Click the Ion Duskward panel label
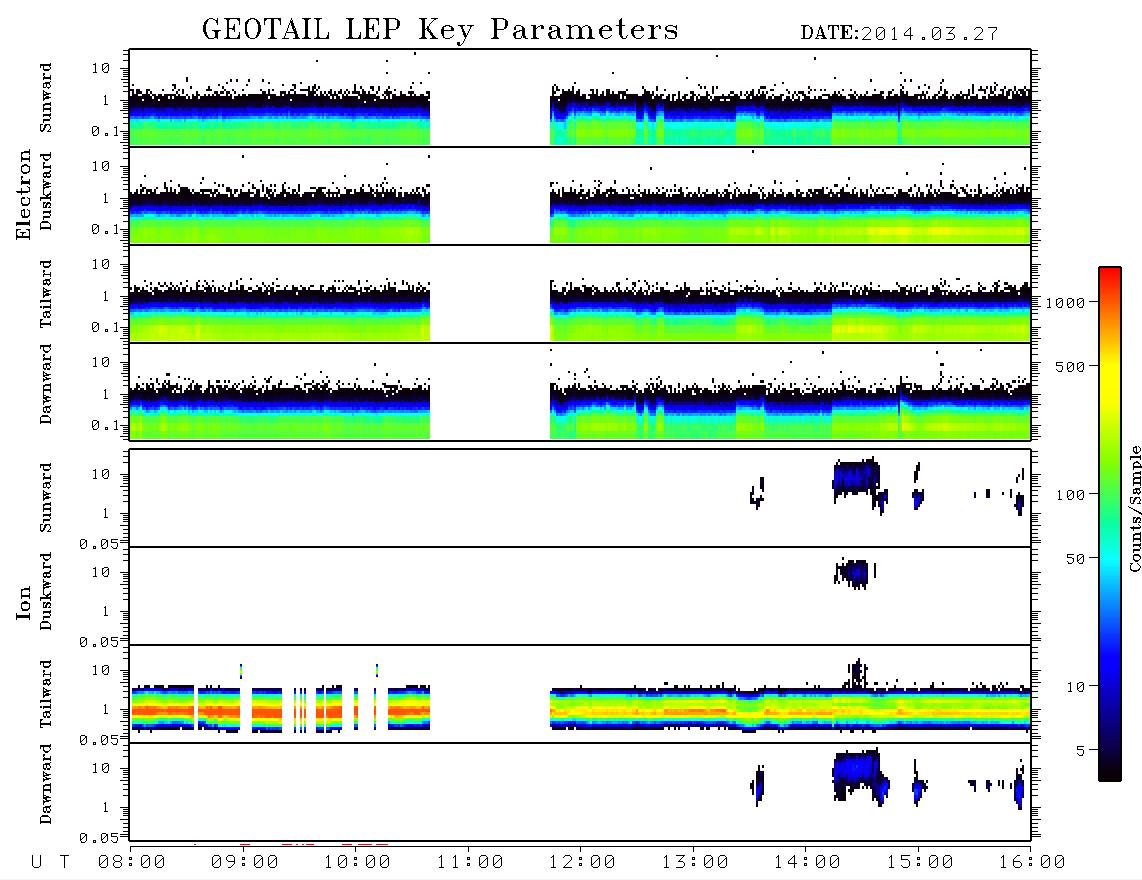This screenshot has height=880, width=1142. 46,592
